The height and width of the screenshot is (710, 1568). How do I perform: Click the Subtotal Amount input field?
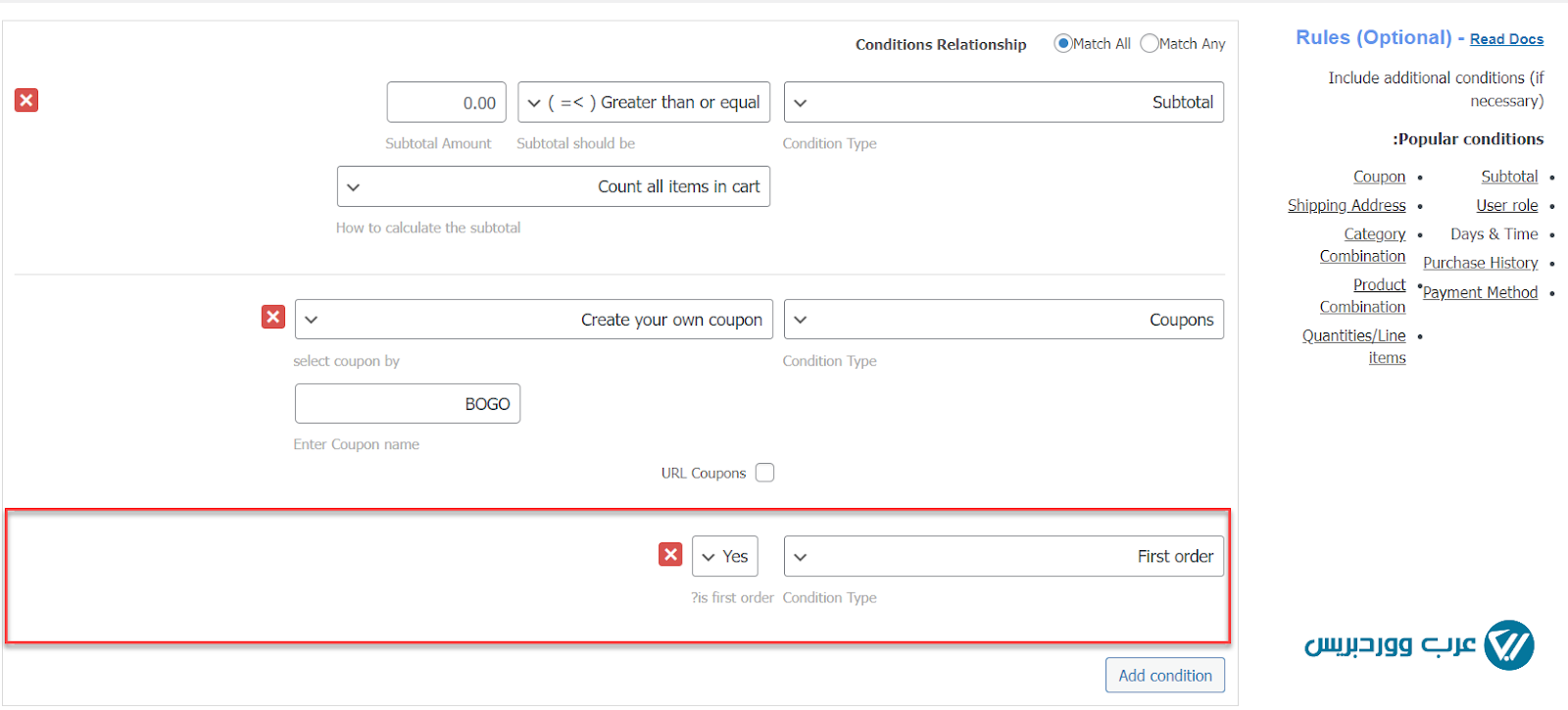click(447, 102)
